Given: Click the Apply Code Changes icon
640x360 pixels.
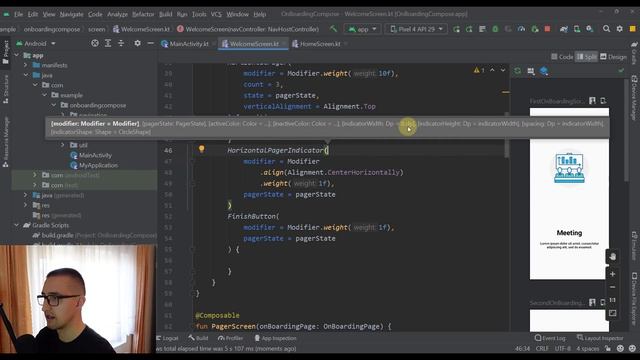Looking at the screenshot, I should coord(482,29).
